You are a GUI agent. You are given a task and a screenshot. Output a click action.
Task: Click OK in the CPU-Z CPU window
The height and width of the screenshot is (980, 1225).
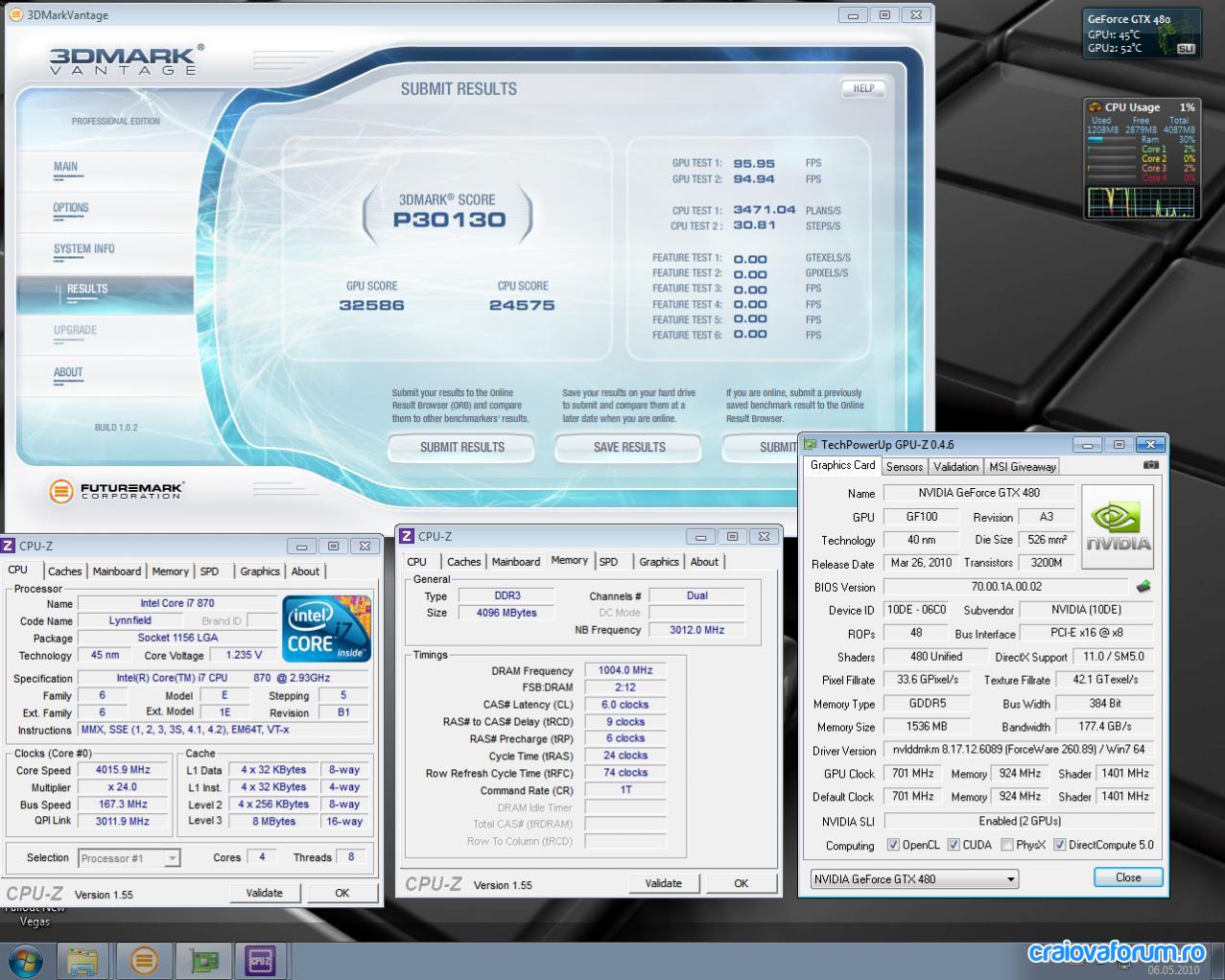[342, 893]
